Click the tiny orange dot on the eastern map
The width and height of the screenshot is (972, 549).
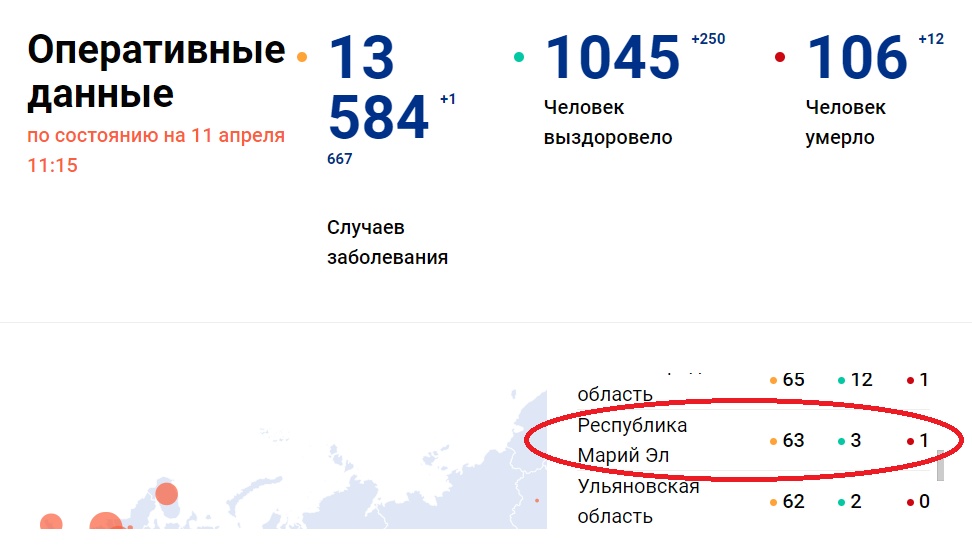coord(537,500)
